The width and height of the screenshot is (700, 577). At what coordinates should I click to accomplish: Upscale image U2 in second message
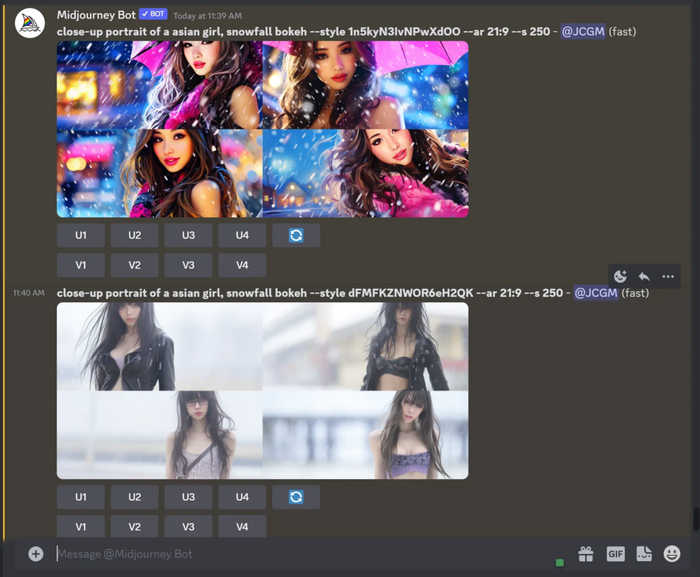[x=134, y=497]
